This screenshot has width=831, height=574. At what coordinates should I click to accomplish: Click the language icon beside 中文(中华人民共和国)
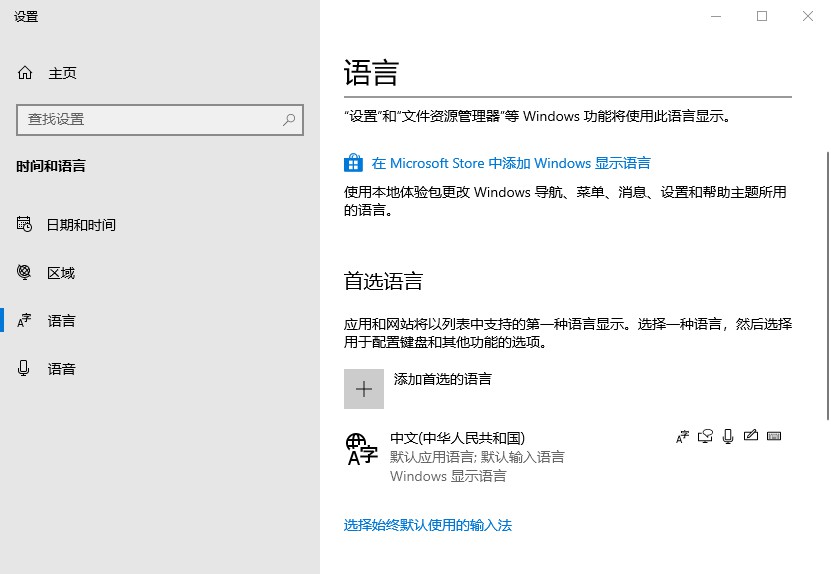361,449
